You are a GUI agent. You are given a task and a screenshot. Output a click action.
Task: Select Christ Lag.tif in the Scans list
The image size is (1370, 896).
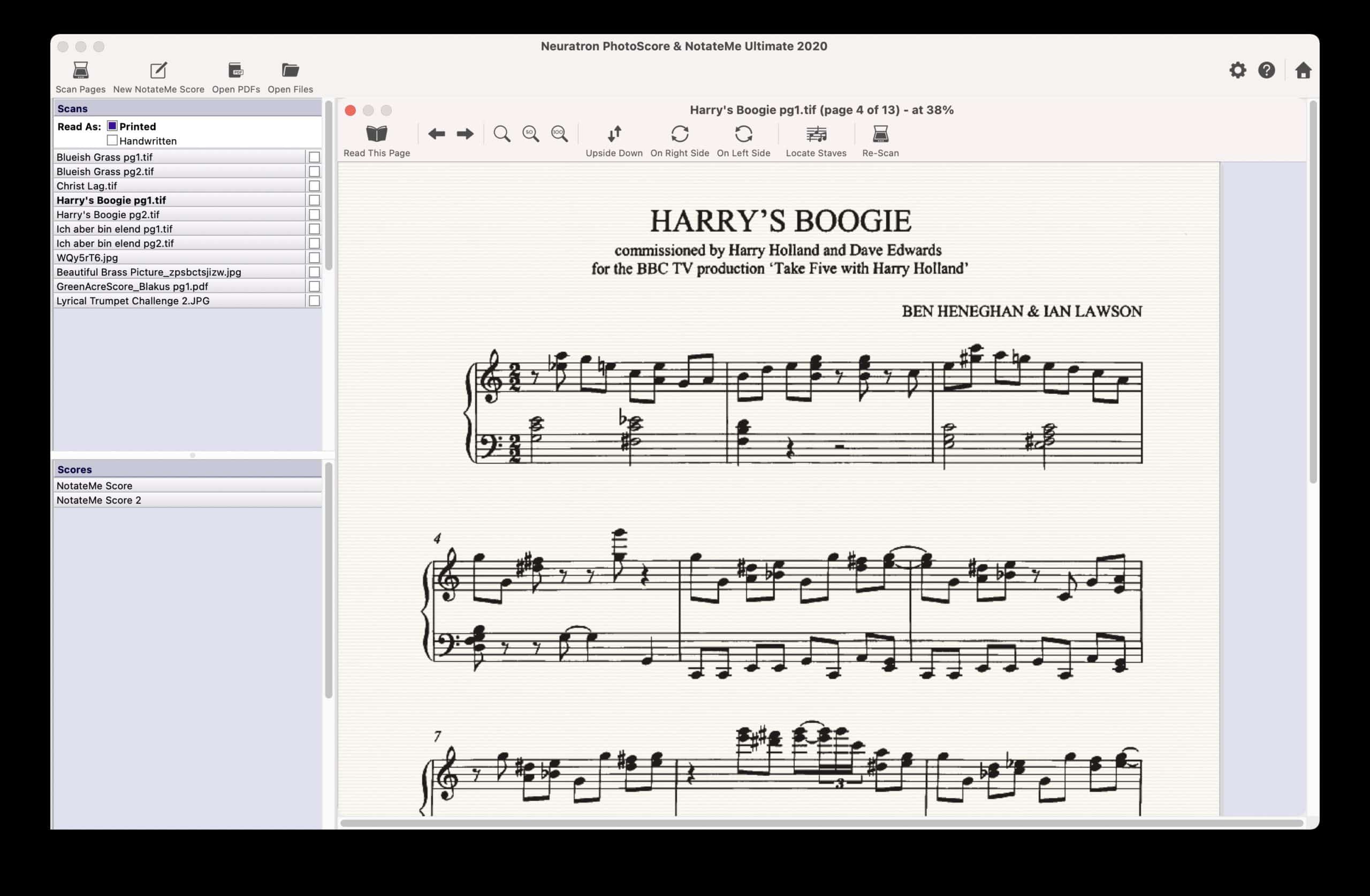(x=86, y=185)
